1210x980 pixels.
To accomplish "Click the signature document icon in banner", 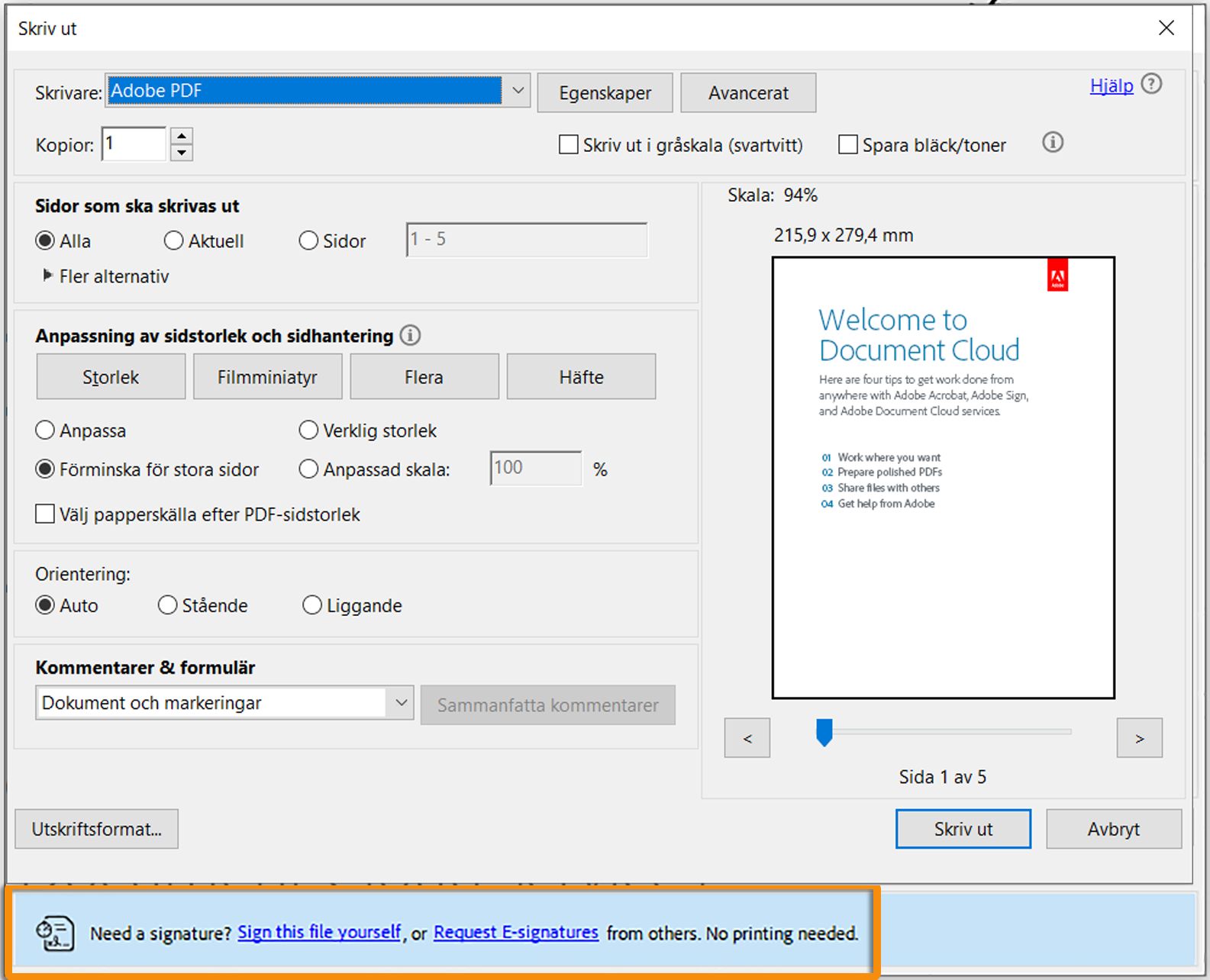I will [55, 933].
